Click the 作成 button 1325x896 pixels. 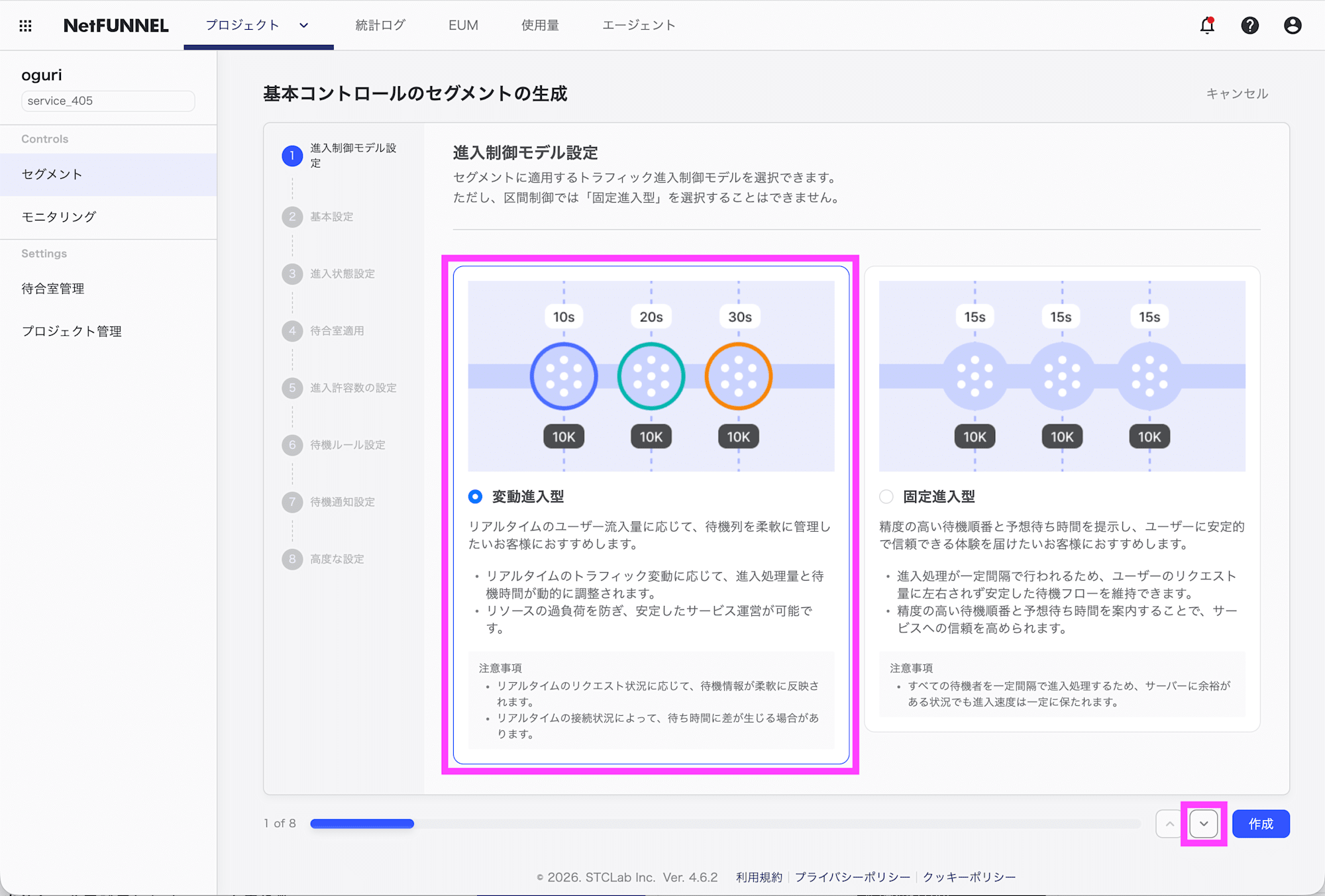click(x=1261, y=823)
